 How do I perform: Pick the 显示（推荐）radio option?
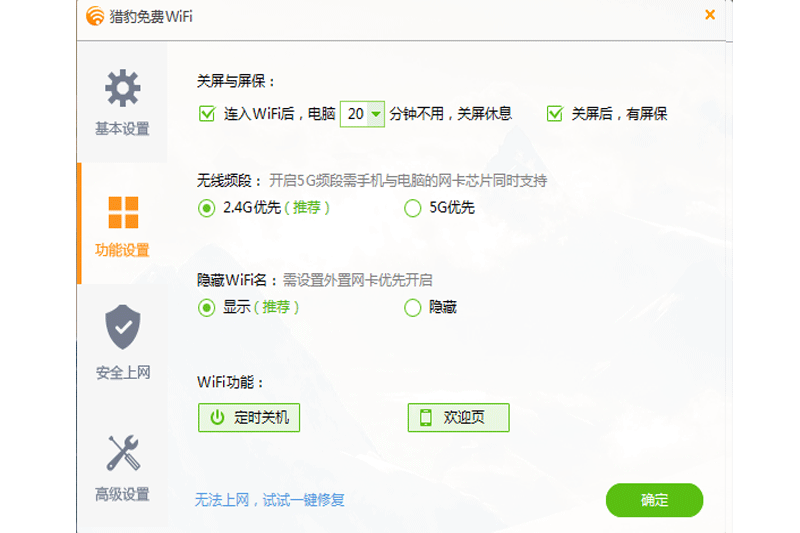coord(207,308)
